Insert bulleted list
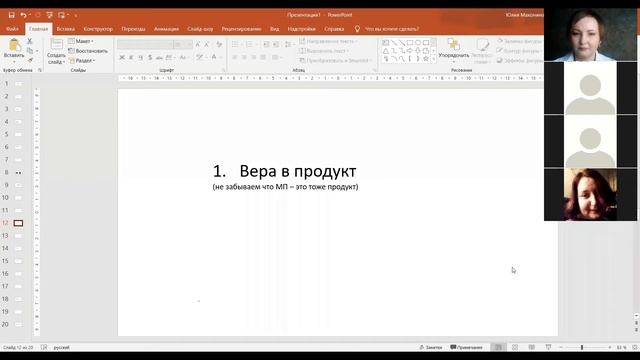Viewport: 640px width, 360px height. click(235, 44)
